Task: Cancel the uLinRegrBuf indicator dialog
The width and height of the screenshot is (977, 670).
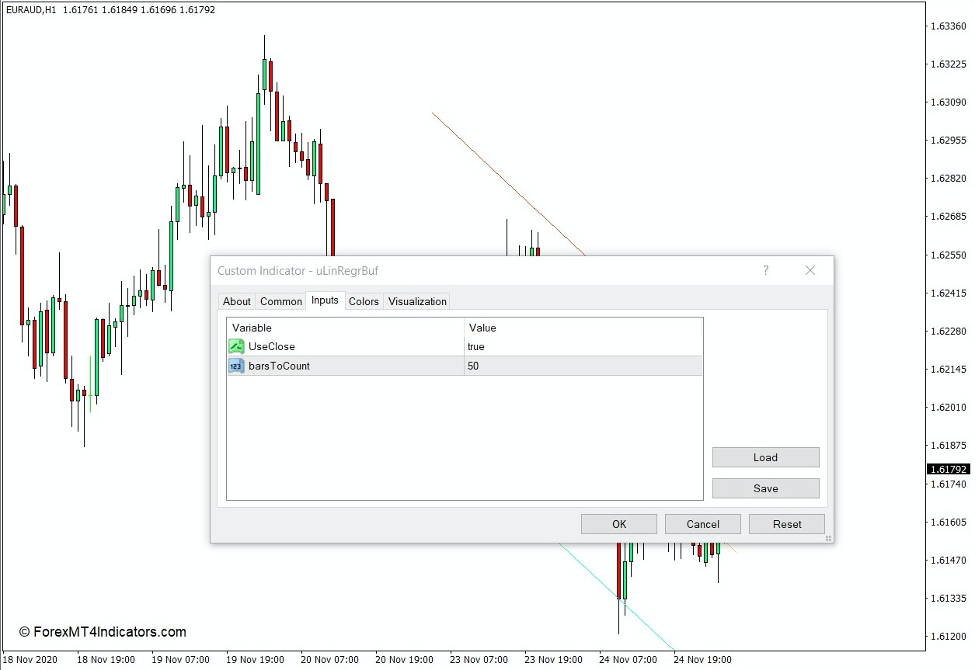Action: click(x=702, y=523)
